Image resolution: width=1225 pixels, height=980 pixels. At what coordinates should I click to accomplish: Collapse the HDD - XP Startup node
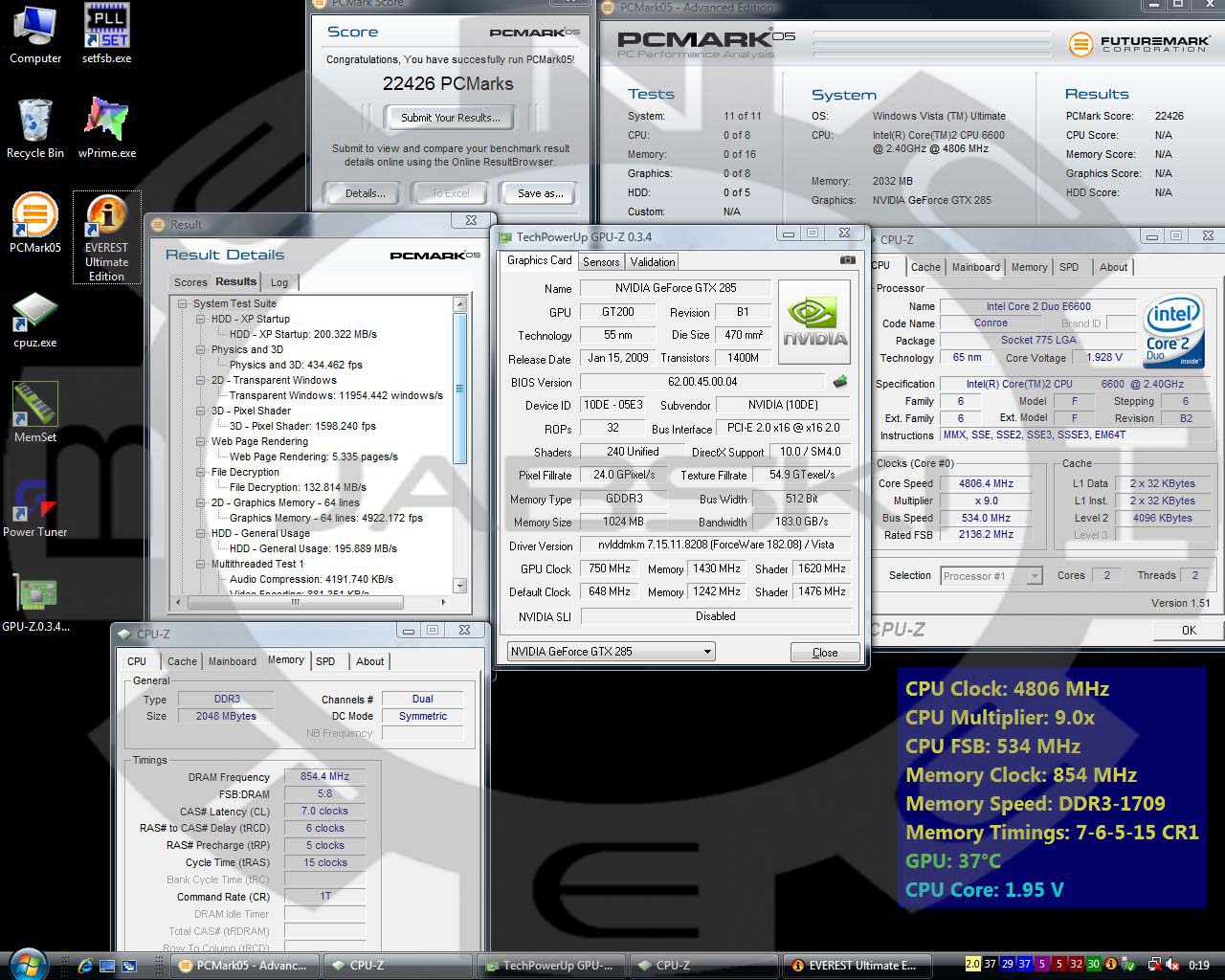(x=201, y=319)
